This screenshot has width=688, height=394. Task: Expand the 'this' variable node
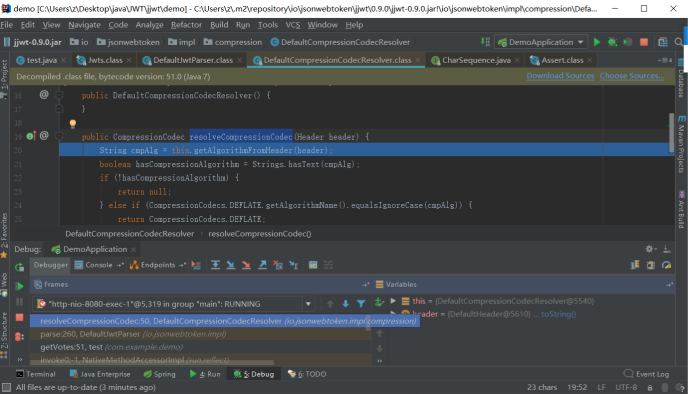[x=393, y=301]
